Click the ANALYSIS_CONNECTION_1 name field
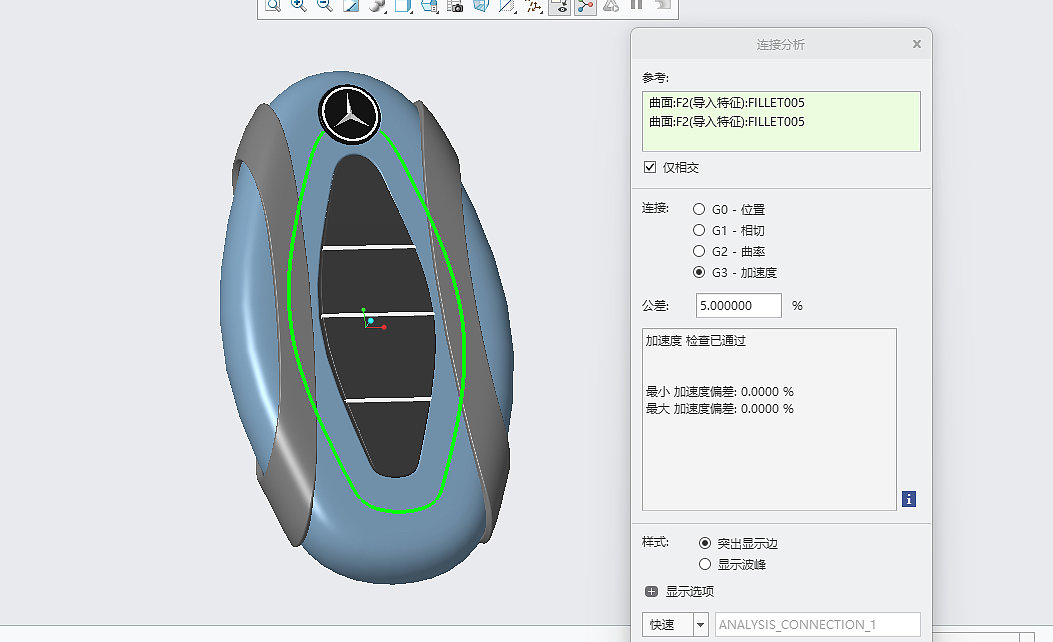 pos(817,625)
